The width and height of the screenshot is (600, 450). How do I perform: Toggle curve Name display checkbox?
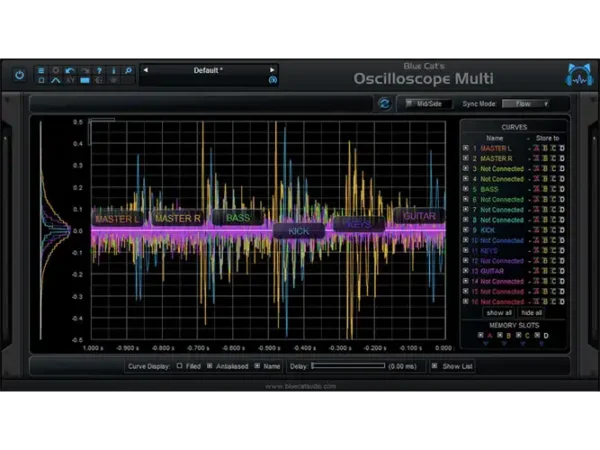coord(257,366)
